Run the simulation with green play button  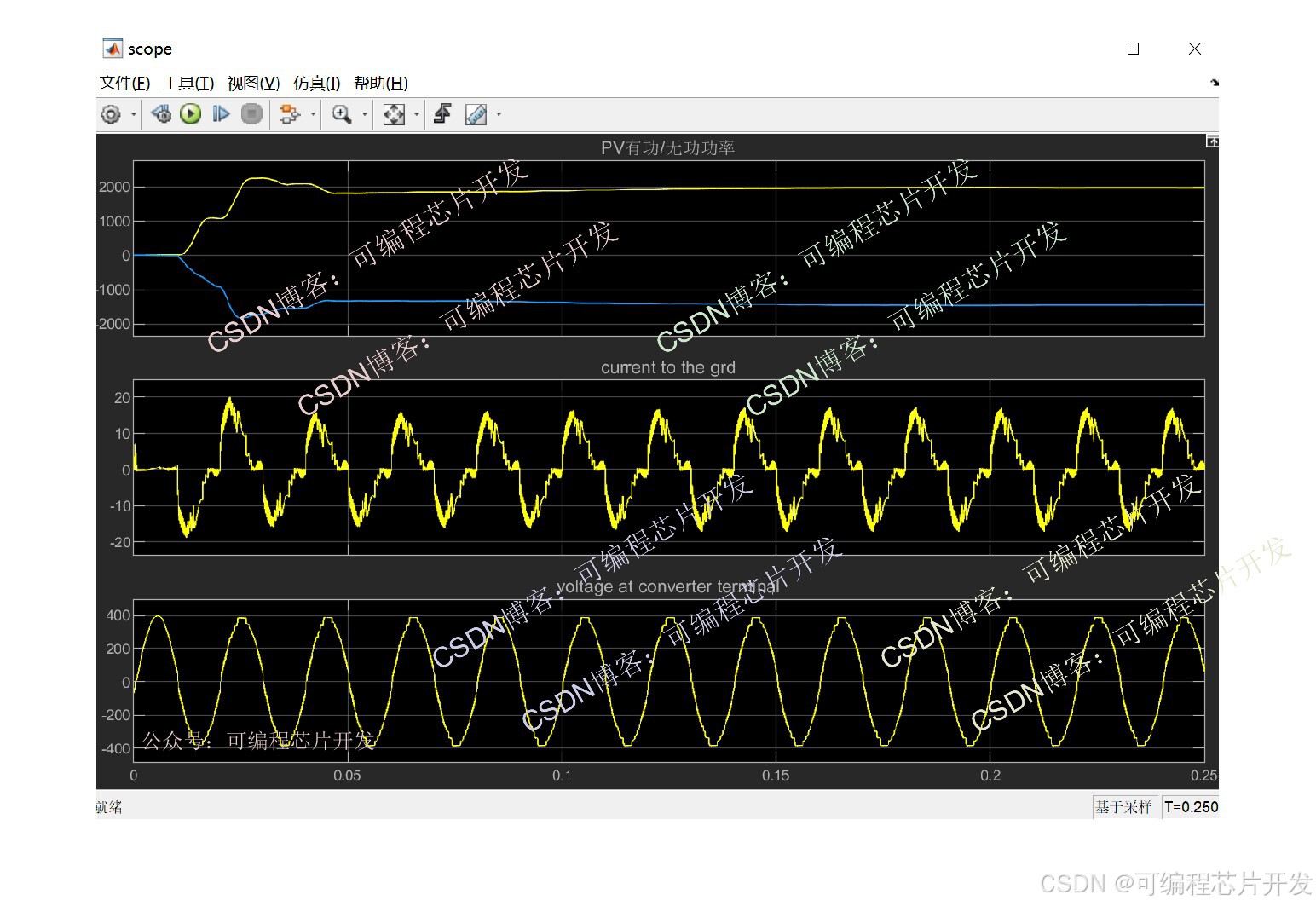click(191, 114)
